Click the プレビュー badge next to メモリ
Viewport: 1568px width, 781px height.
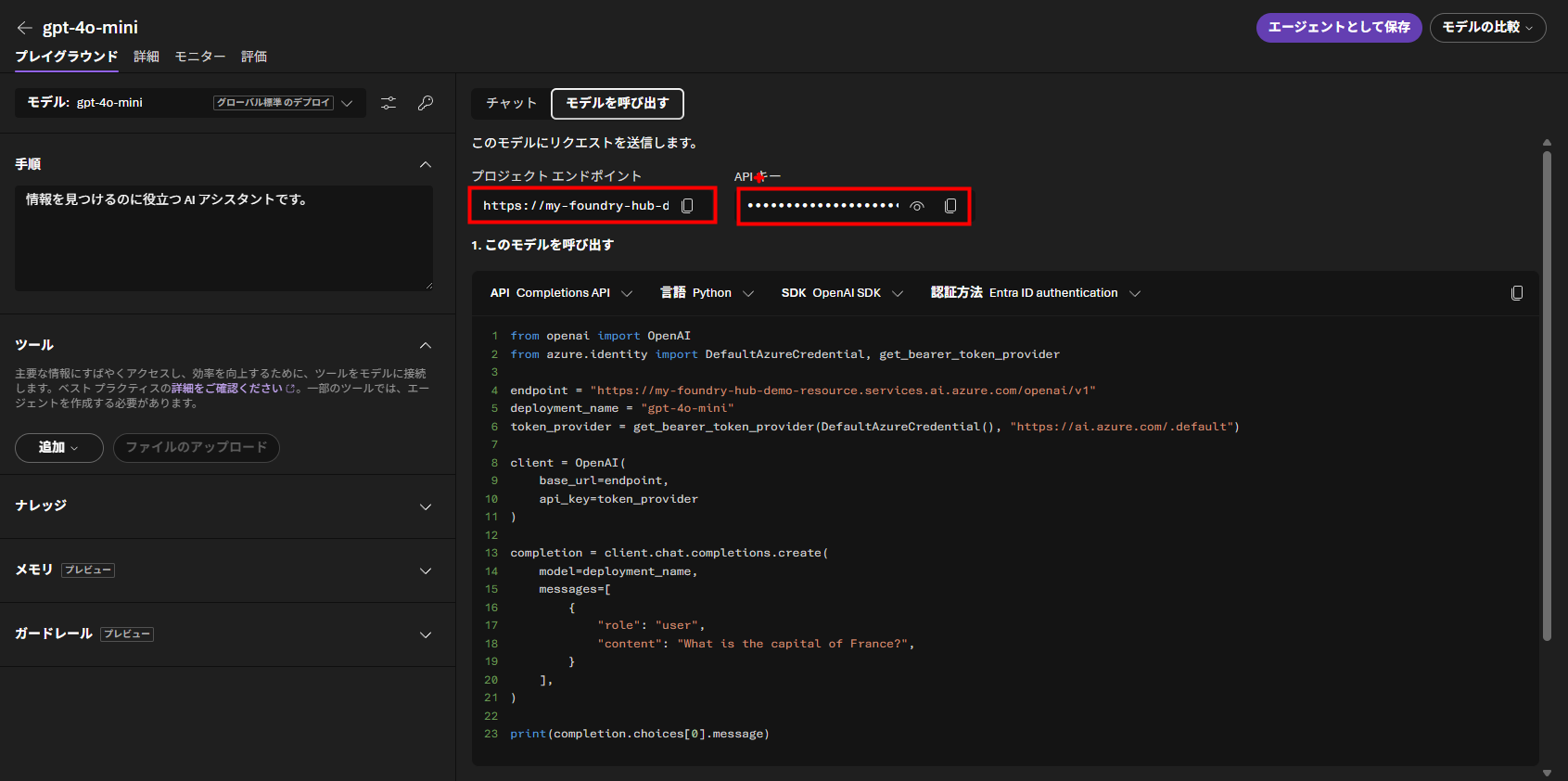(88, 570)
